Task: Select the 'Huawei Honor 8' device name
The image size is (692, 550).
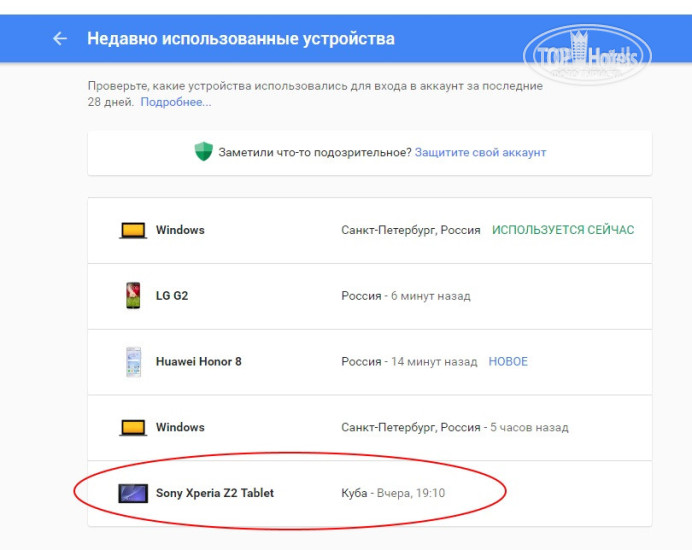Action: [x=198, y=362]
